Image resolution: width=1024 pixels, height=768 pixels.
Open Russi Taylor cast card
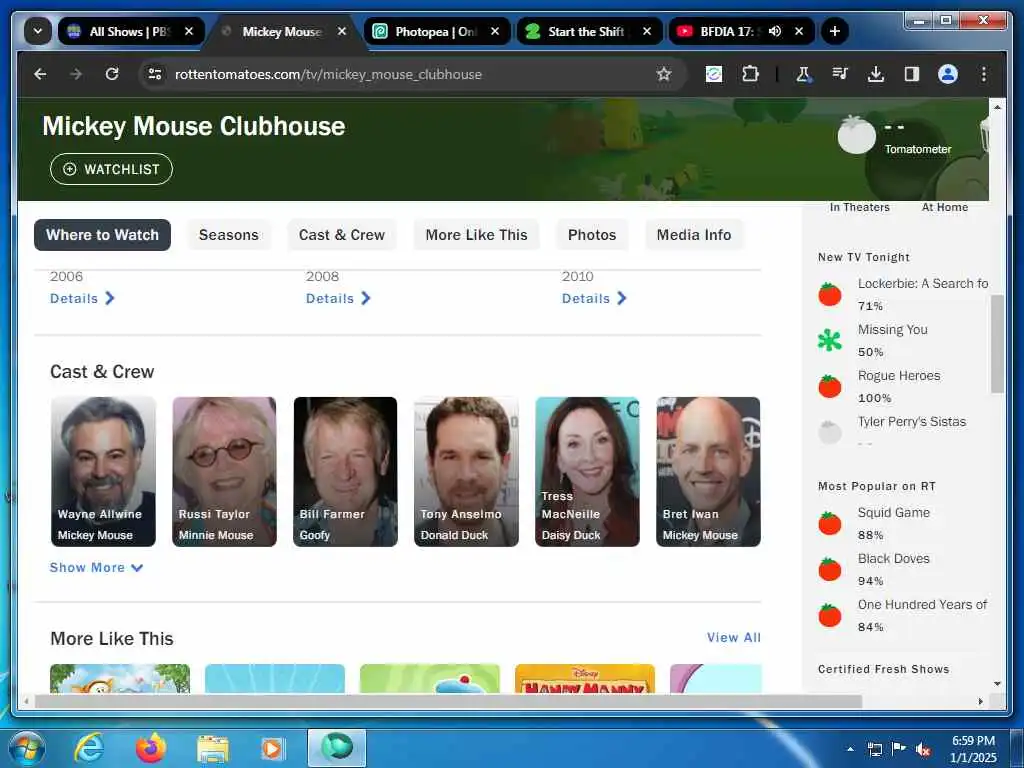pyautogui.click(x=224, y=472)
